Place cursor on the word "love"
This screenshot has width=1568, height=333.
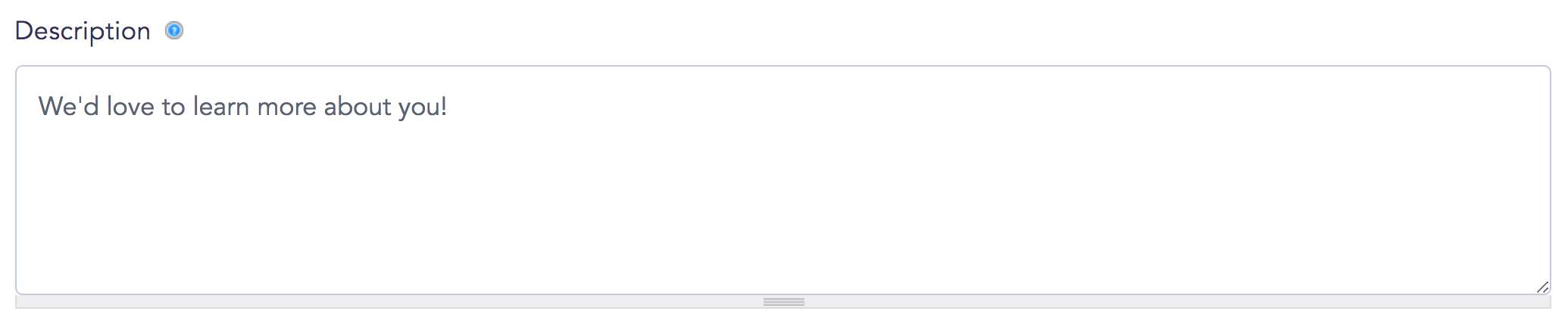pos(130,107)
